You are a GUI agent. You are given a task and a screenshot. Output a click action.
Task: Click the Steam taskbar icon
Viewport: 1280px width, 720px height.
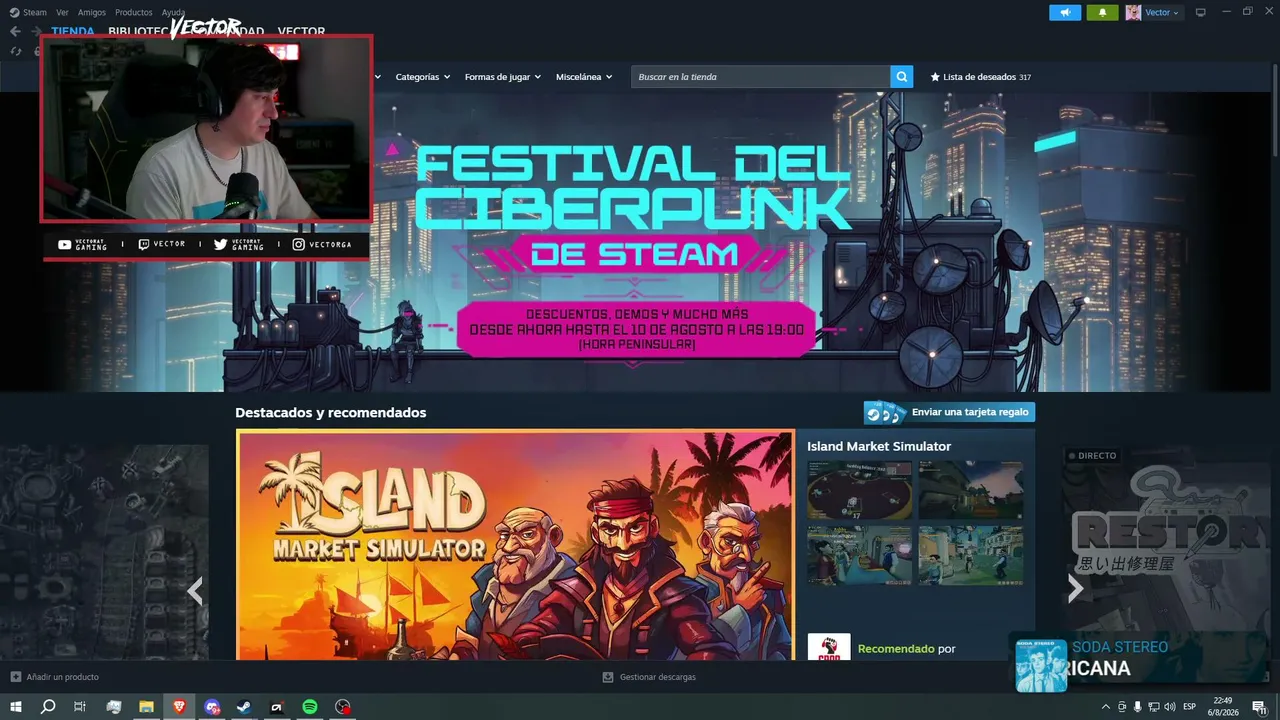coord(244,707)
